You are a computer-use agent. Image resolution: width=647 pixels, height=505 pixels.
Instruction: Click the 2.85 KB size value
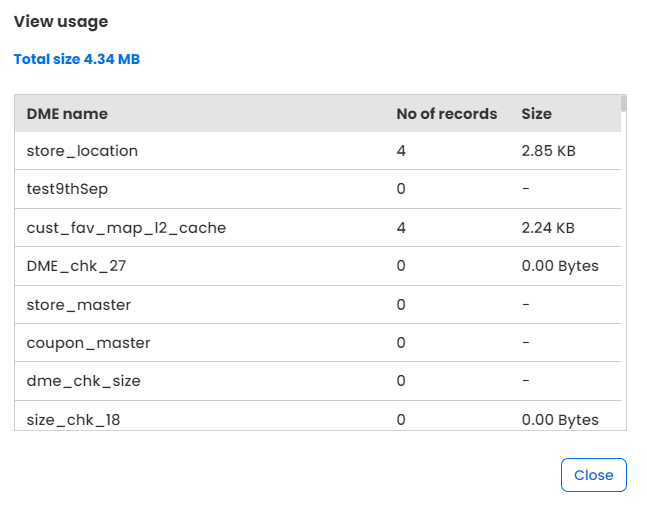[548, 151]
